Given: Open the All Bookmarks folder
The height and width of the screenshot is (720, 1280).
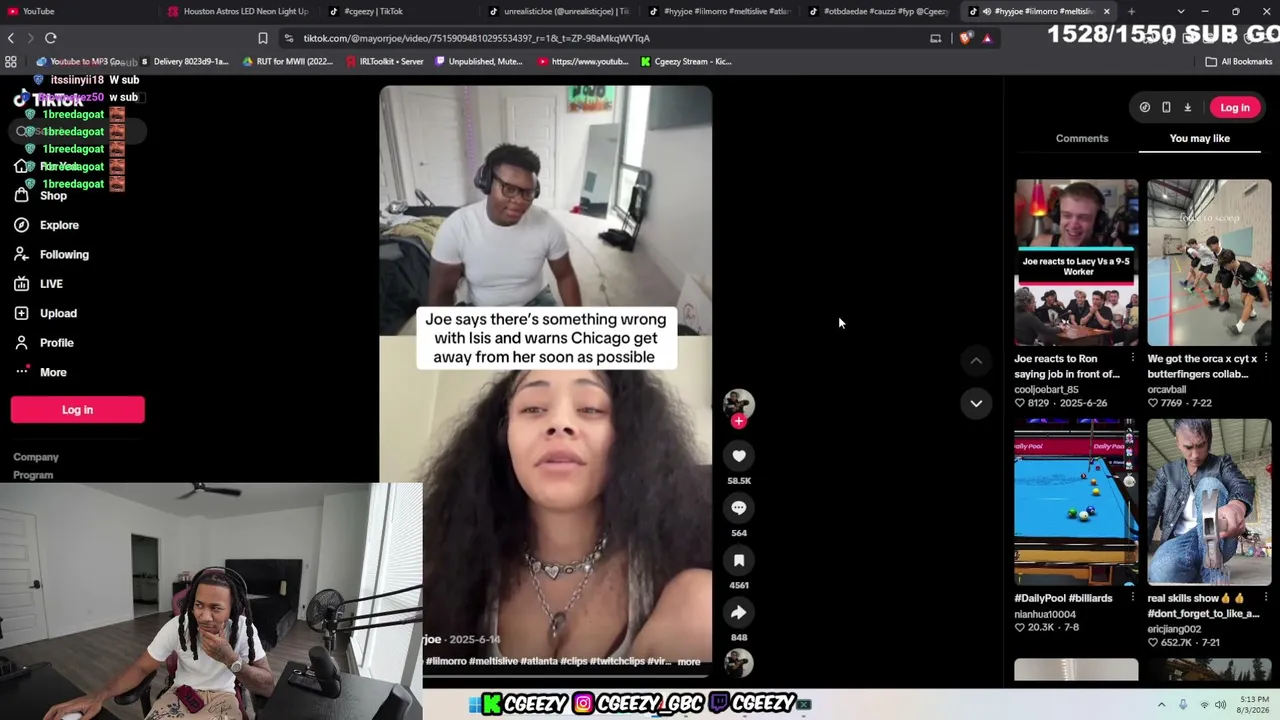Looking at the screenshot, I should [1239, 62].
